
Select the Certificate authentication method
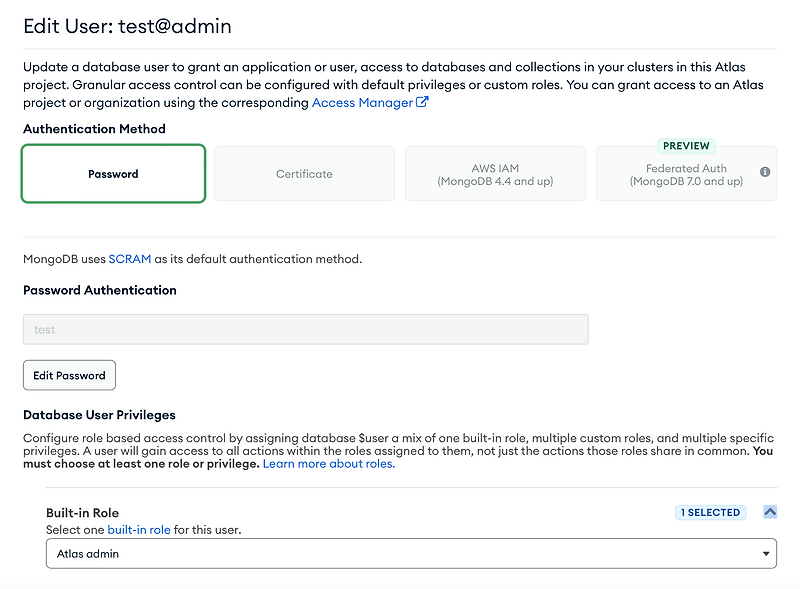tap(304, 172)
